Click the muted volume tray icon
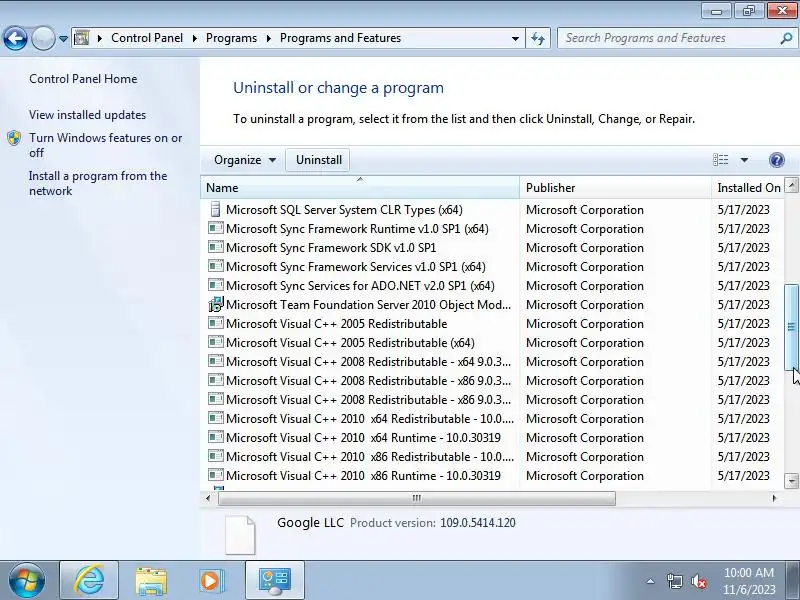 tap(698, 581)
